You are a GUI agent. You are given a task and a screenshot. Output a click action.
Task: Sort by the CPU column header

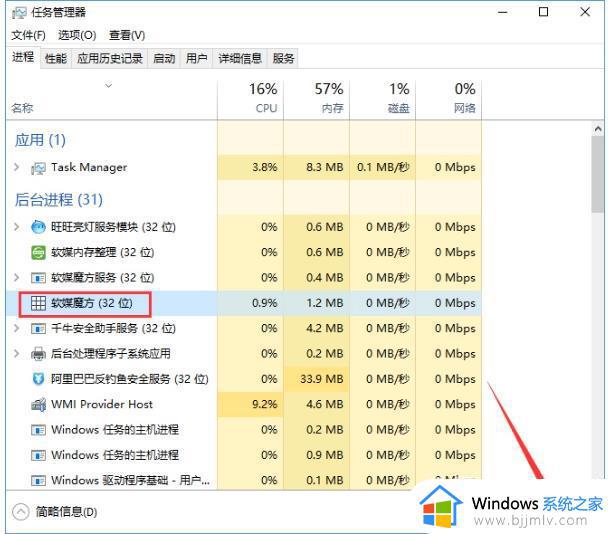(250, 99)
